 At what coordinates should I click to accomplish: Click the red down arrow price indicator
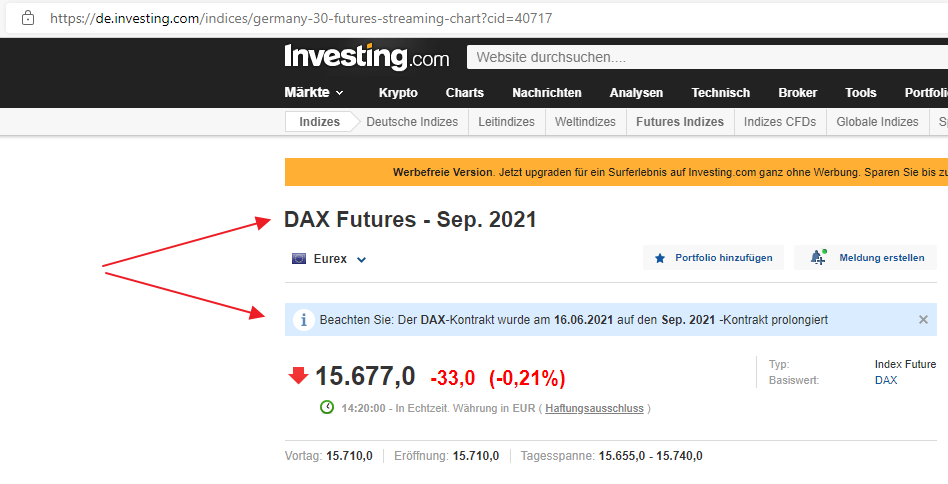click(298, 376)
